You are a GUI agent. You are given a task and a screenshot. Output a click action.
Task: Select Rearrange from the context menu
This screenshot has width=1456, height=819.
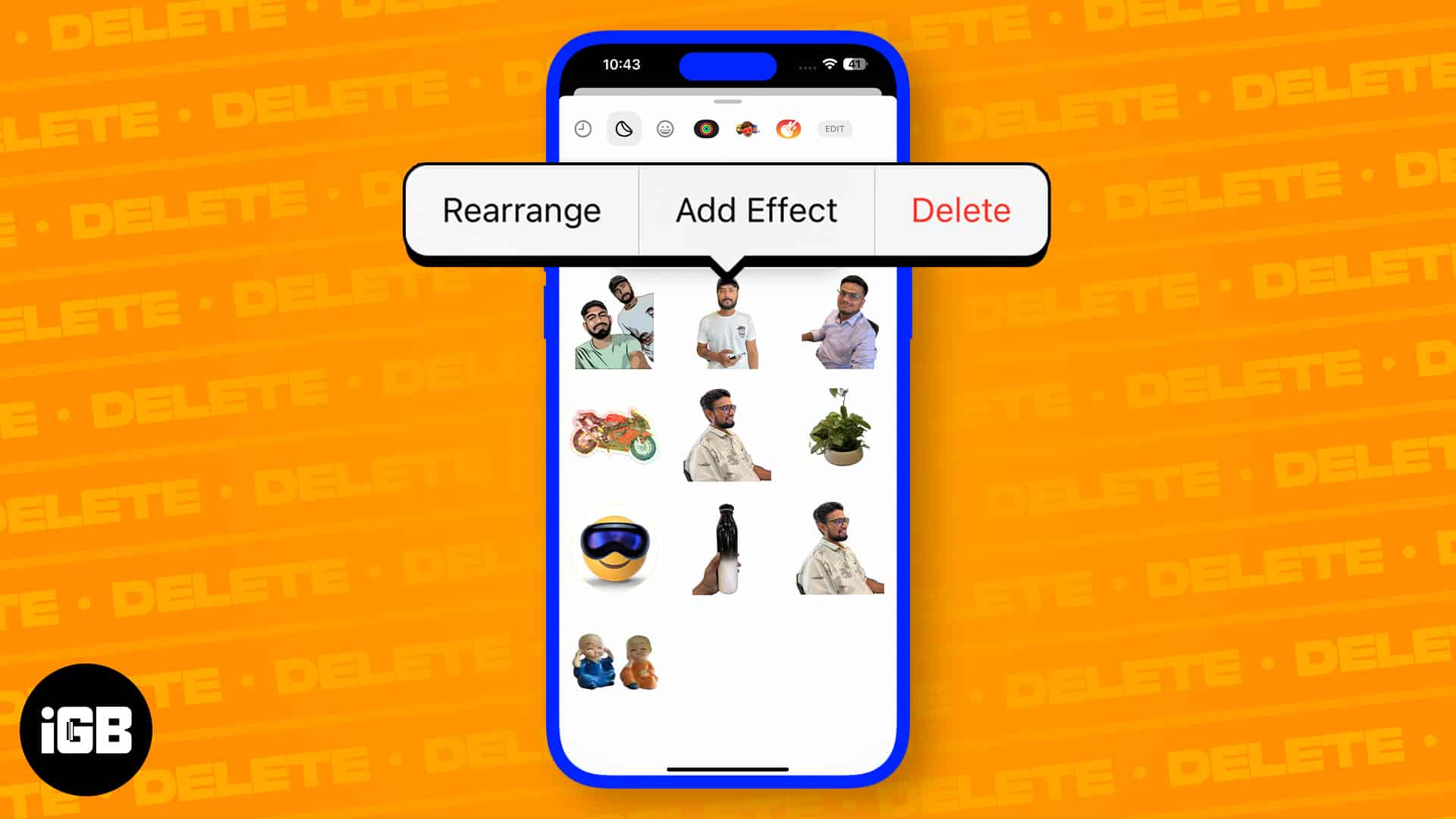point(521,211)
